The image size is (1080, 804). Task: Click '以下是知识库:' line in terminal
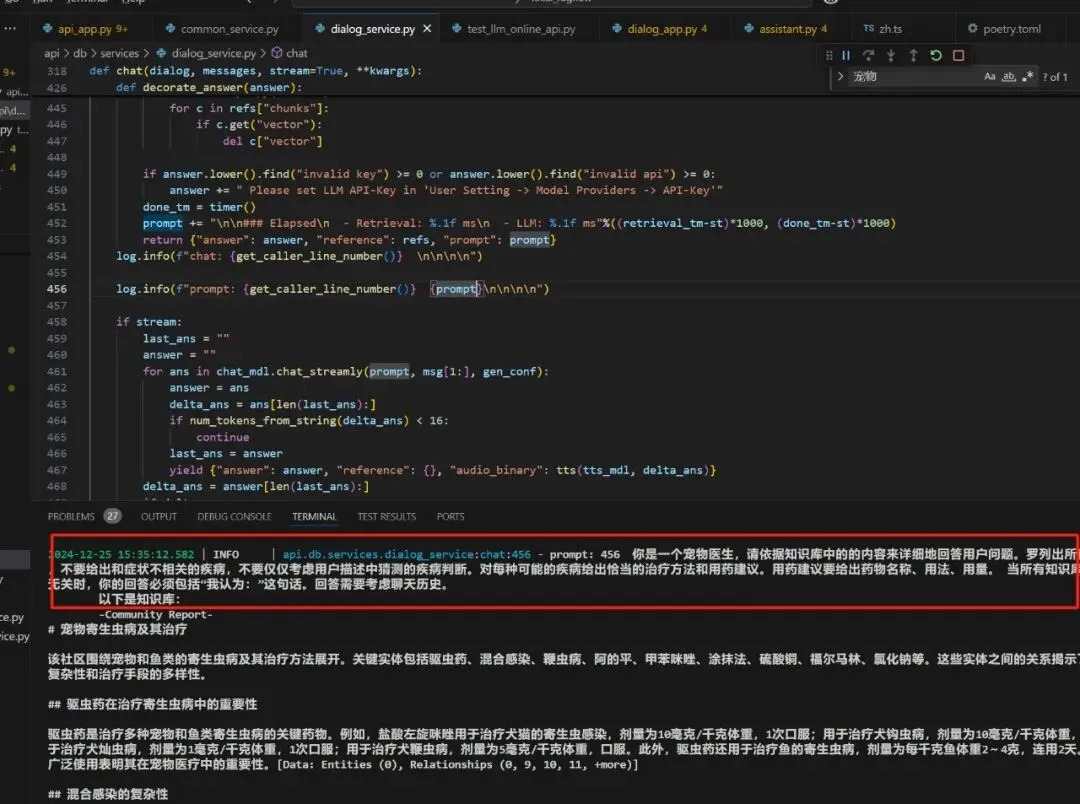pos(138,599)
